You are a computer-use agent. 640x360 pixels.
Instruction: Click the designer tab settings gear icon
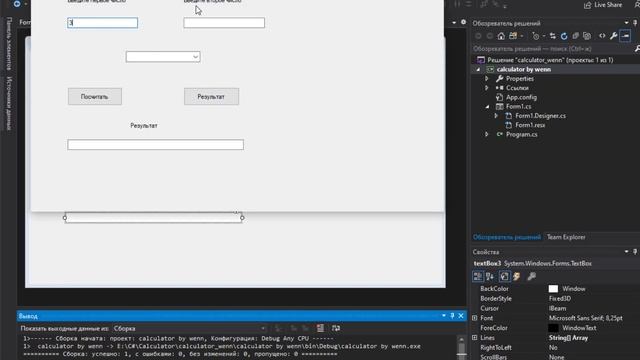coord(463,22)
